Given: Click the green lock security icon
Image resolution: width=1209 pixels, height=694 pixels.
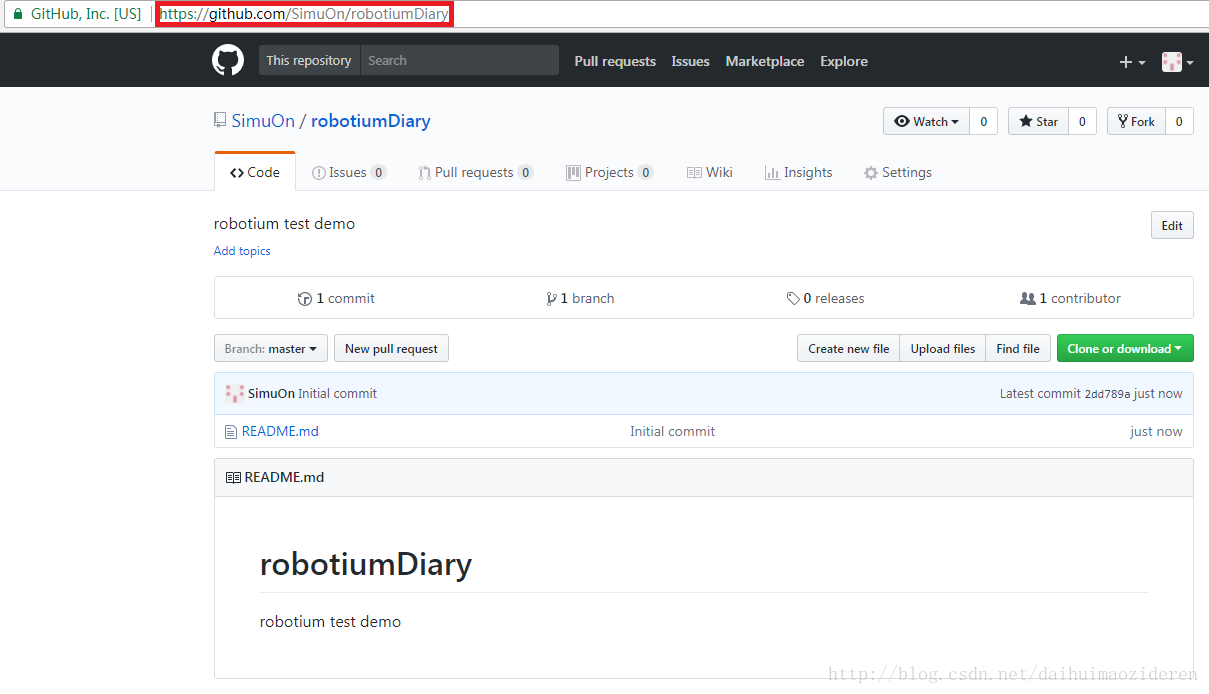Looking at the screenshot, I should 17,14.
